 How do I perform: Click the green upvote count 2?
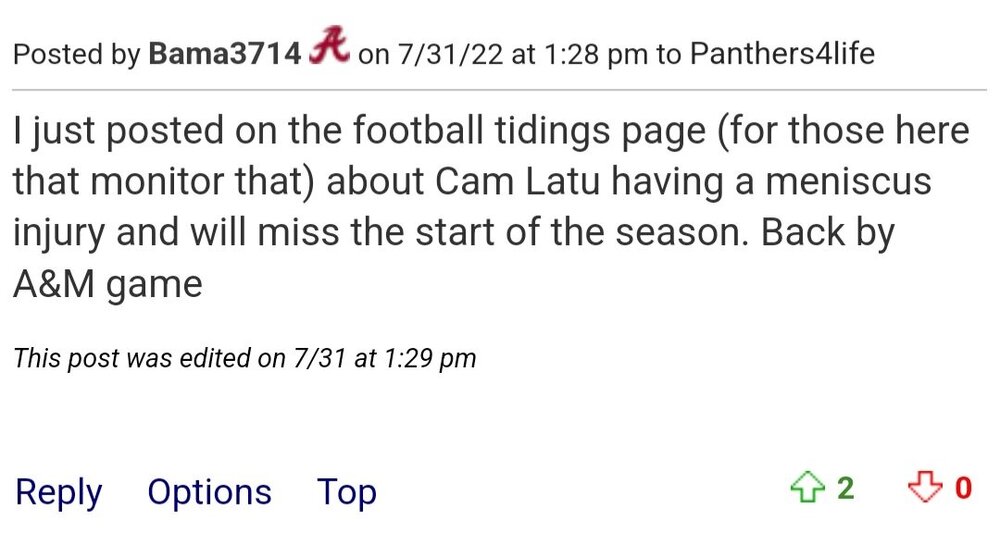(845, 488)
